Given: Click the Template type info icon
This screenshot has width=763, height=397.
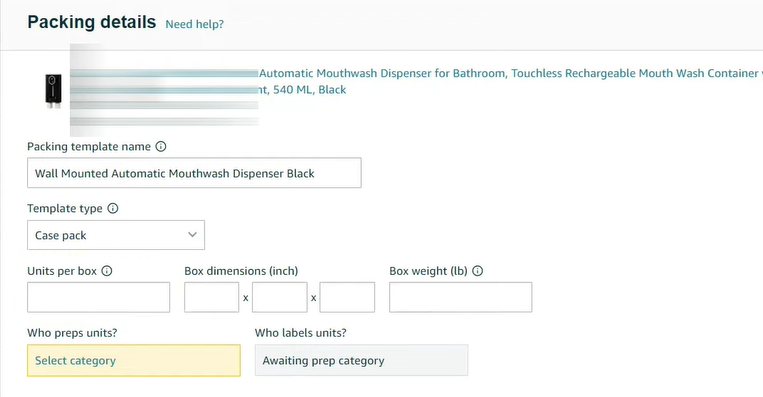Looking at the screenshot, I should (x=112, y=208).
